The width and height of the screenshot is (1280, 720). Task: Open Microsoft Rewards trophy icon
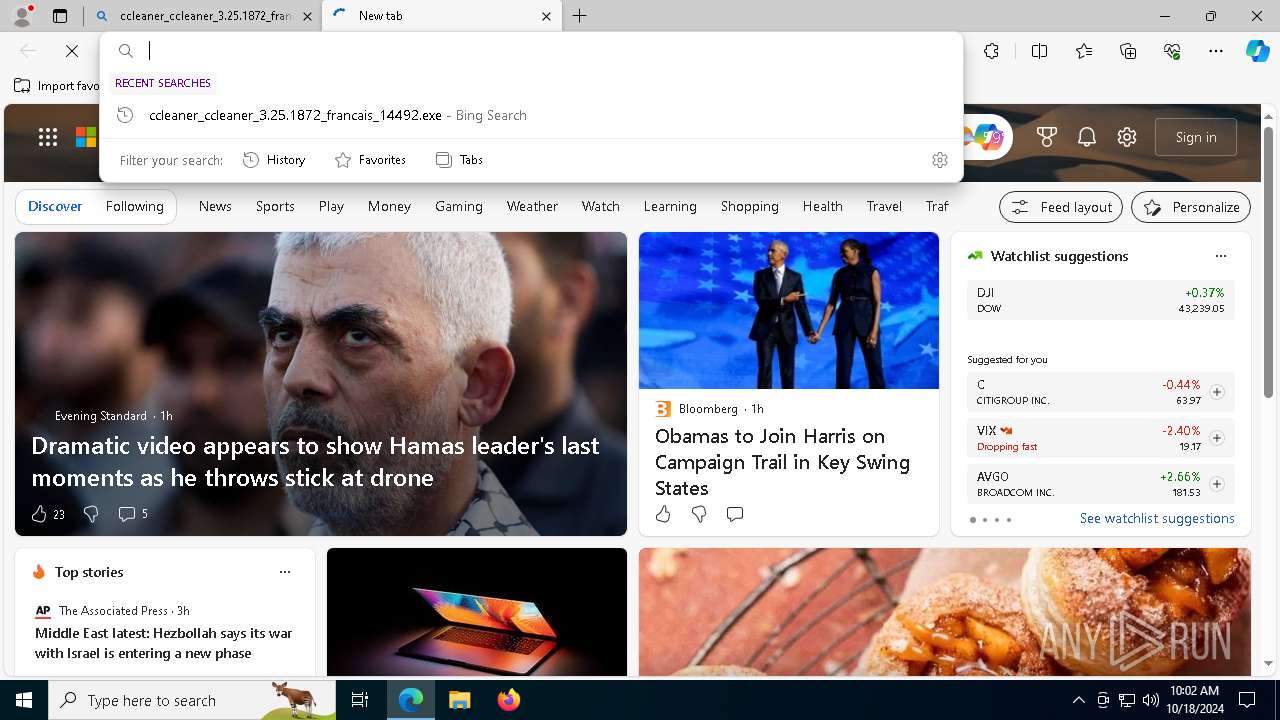1047,137
